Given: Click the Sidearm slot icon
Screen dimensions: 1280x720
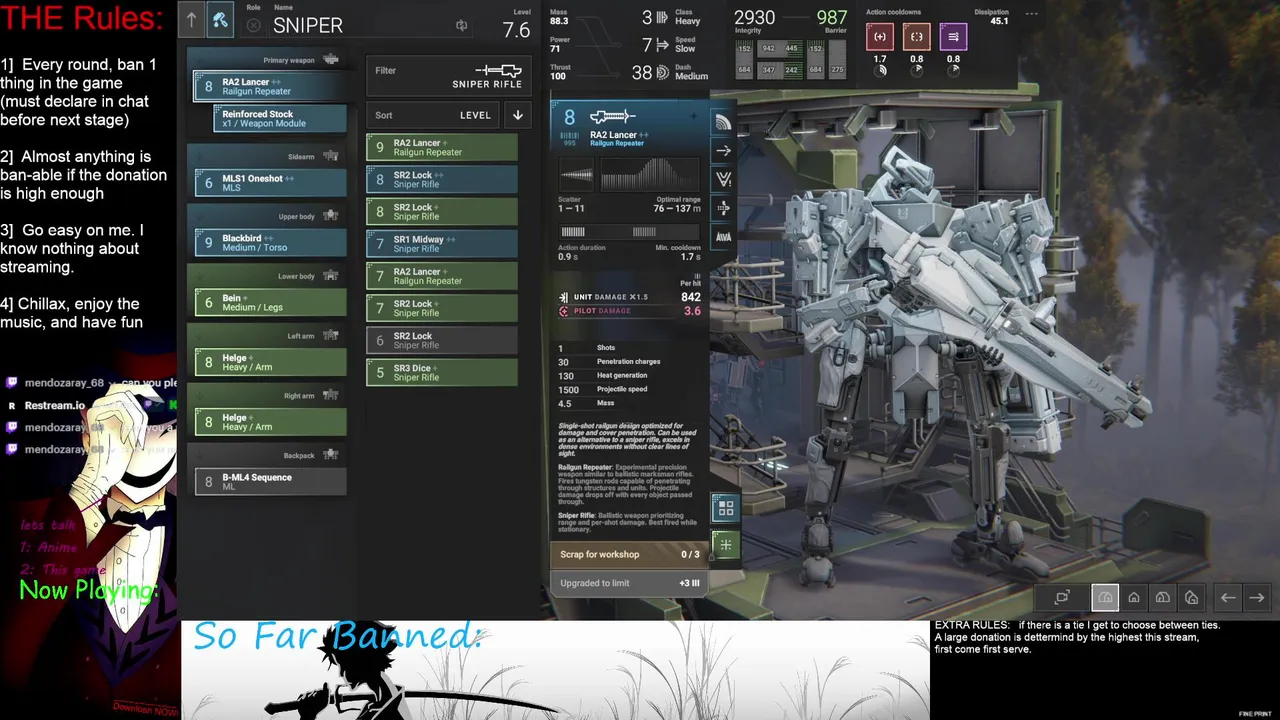Looking at the screenshot, I should coord(331,156).
